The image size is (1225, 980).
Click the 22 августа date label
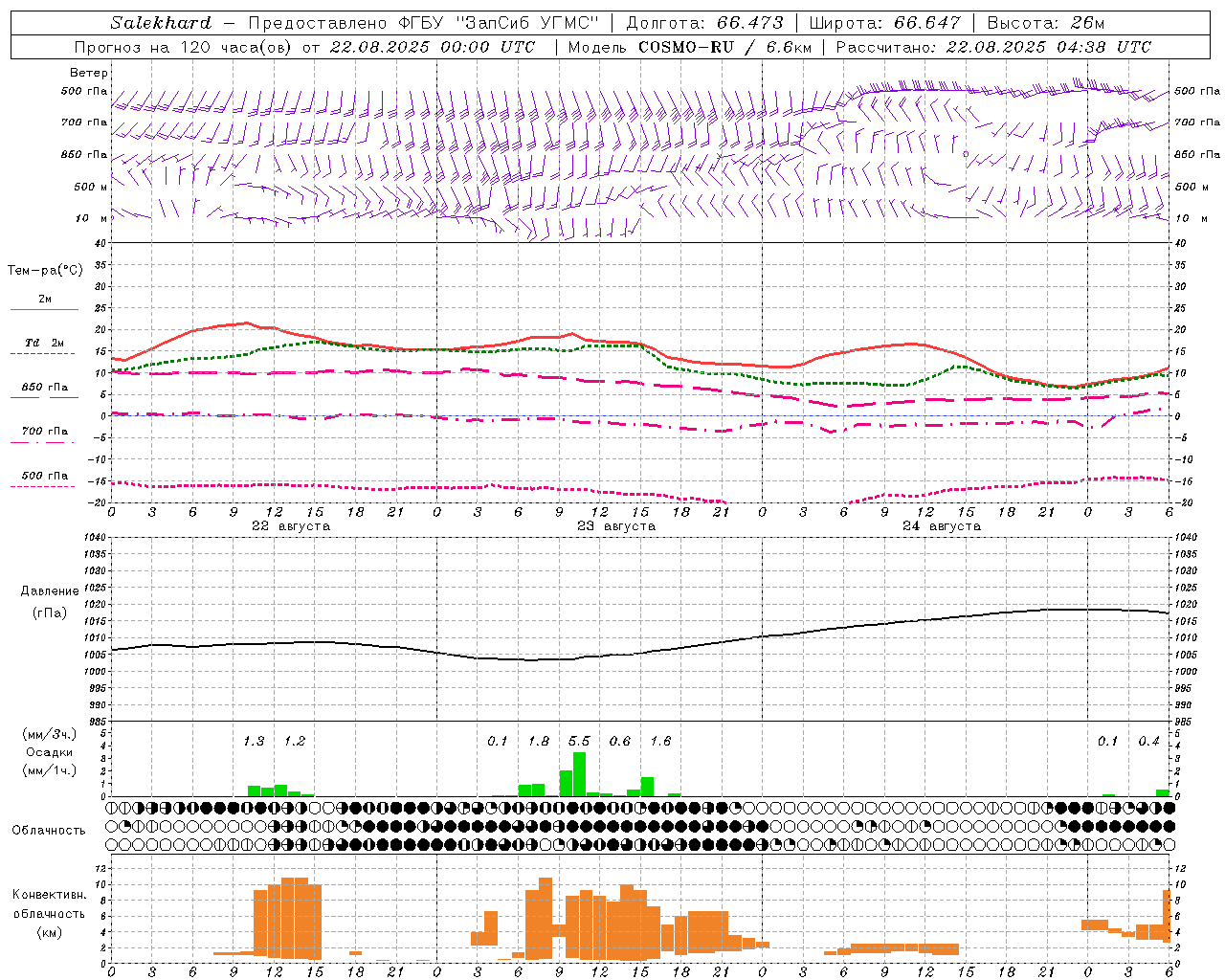290,526
